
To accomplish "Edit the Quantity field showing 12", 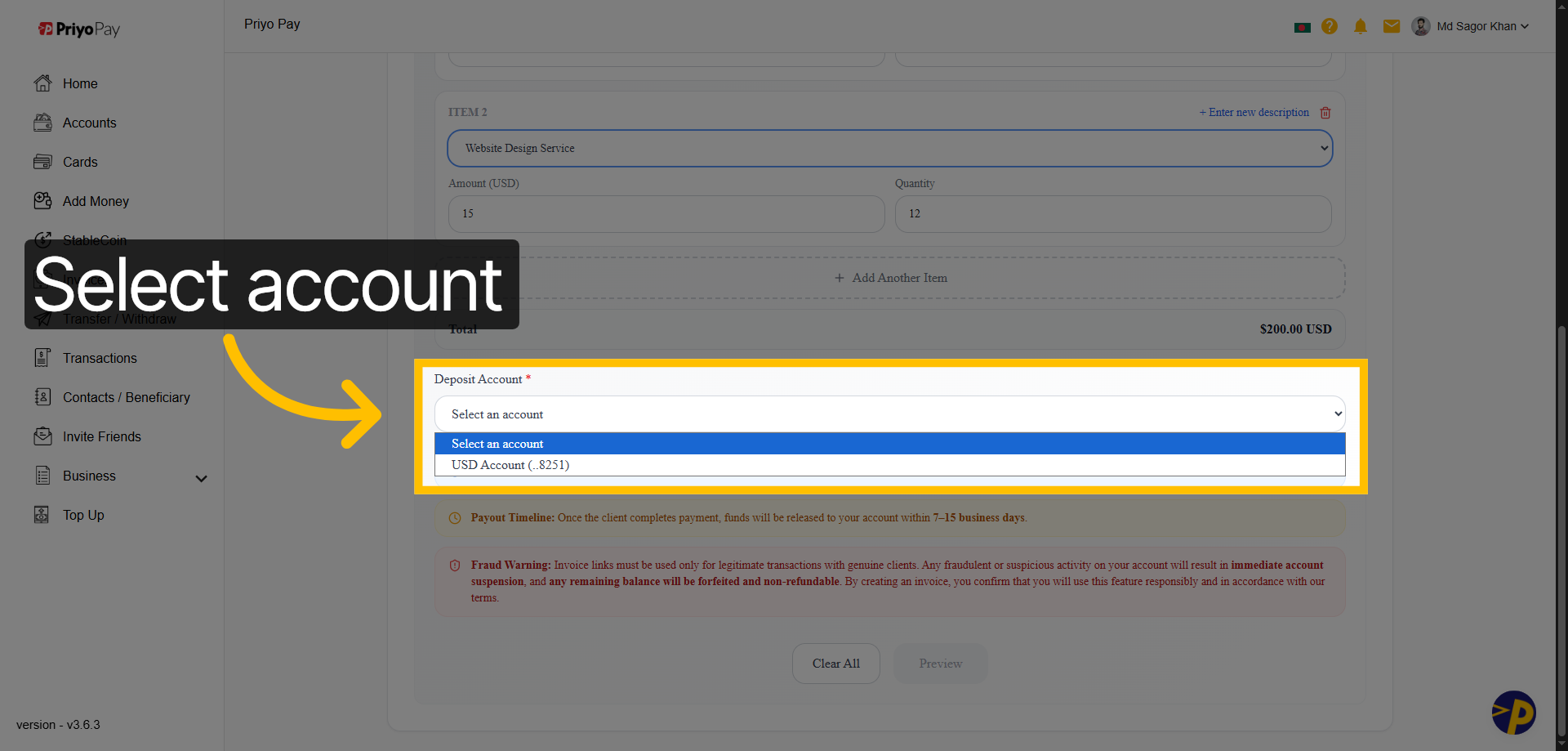I will click(x=1112, y=214).
